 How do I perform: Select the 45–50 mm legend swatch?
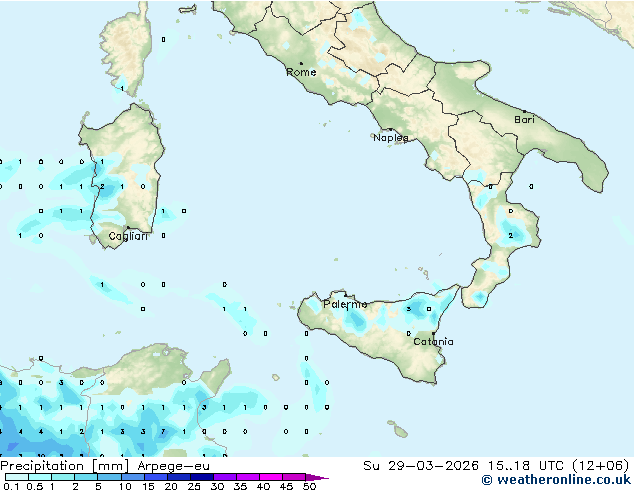coord(294,477)
